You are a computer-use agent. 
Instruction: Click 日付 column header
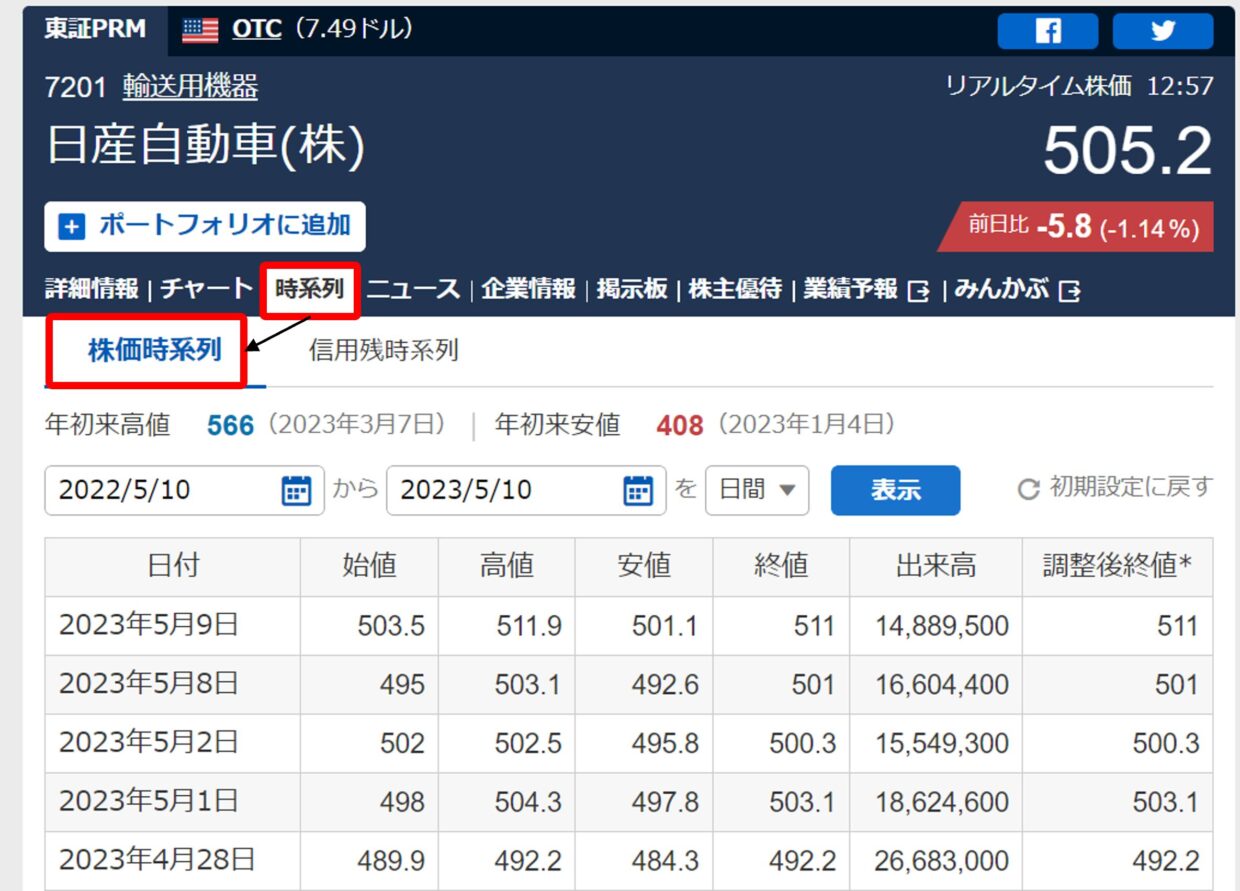(x=172, y=566)
